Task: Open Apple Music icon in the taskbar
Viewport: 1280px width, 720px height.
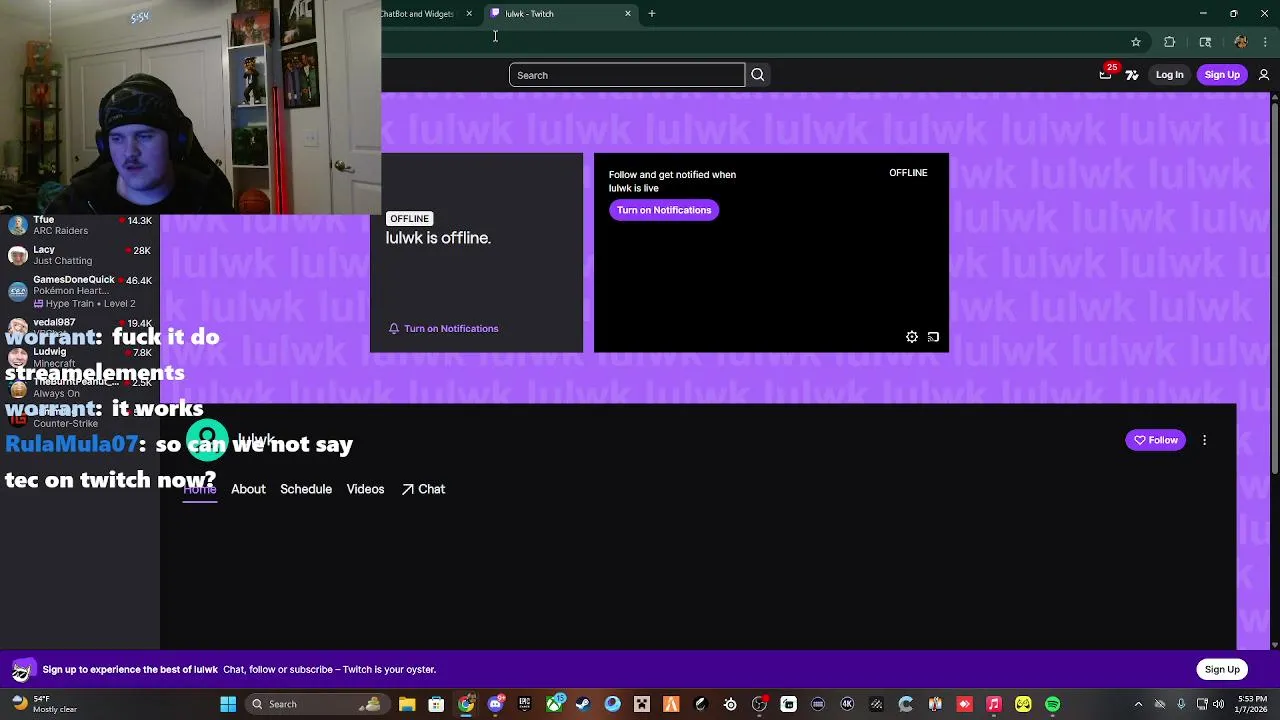Action: [x=994, y=704]
